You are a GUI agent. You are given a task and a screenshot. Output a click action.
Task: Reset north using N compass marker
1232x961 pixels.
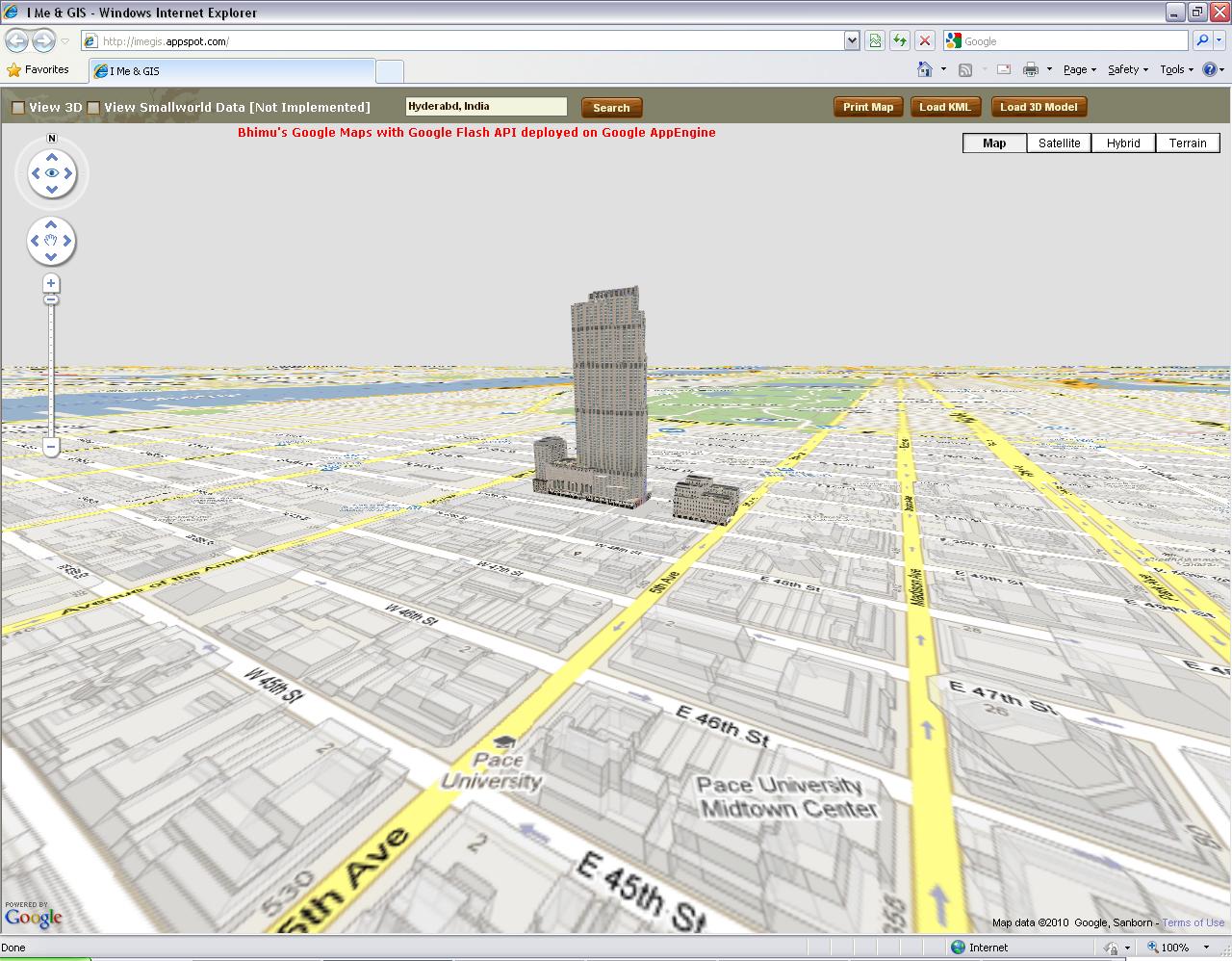point(52,139)
